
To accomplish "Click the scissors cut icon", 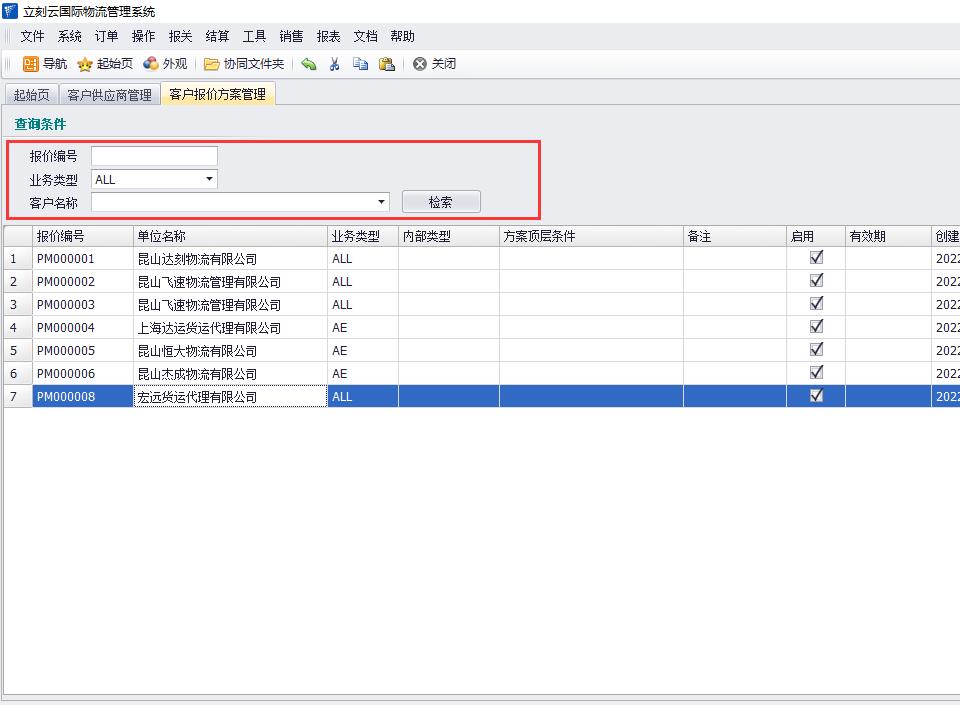I will pos(335,64).
